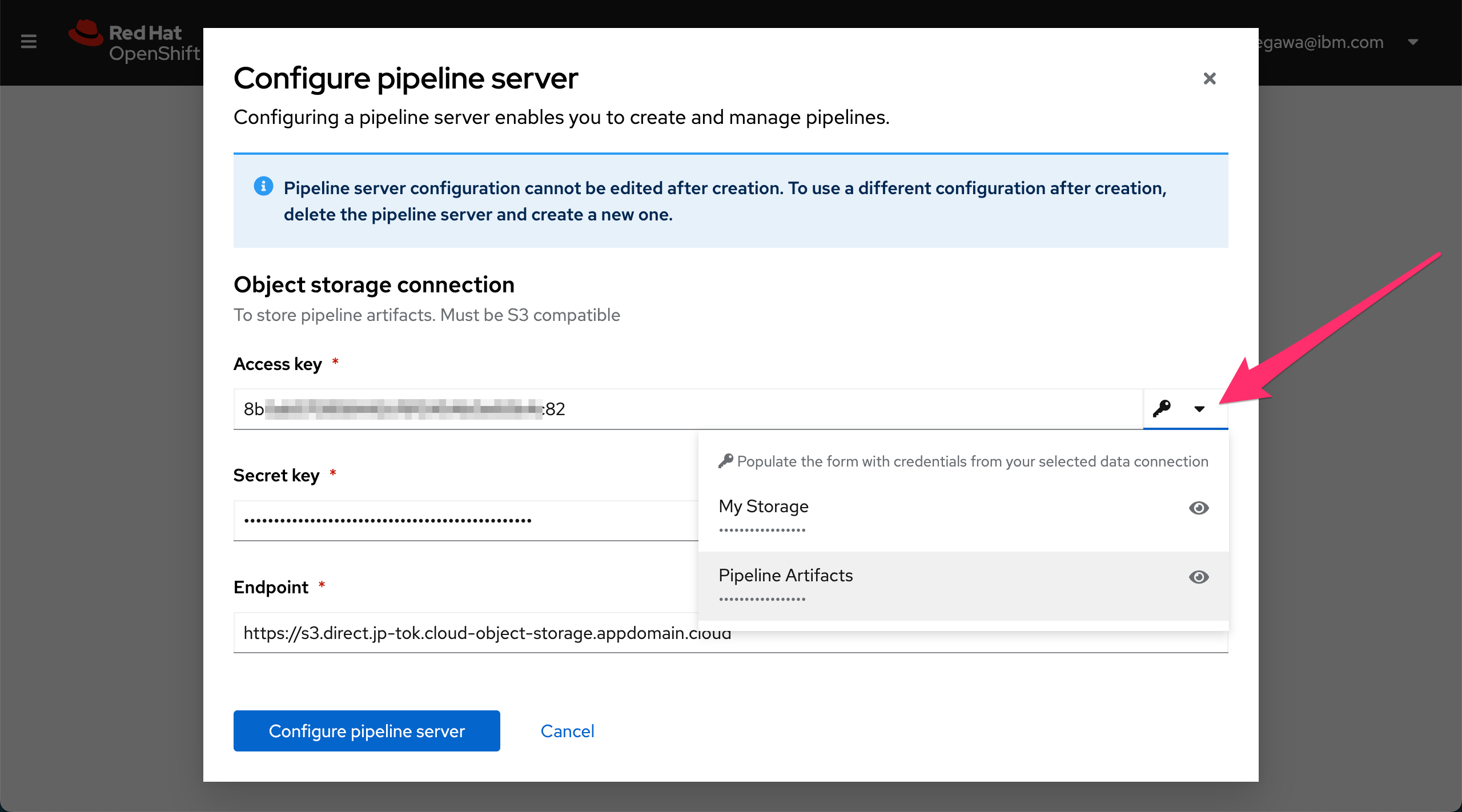Screen dimensions: 1462x812
Task: Select My Storage data connection
Action: point(764,507)
